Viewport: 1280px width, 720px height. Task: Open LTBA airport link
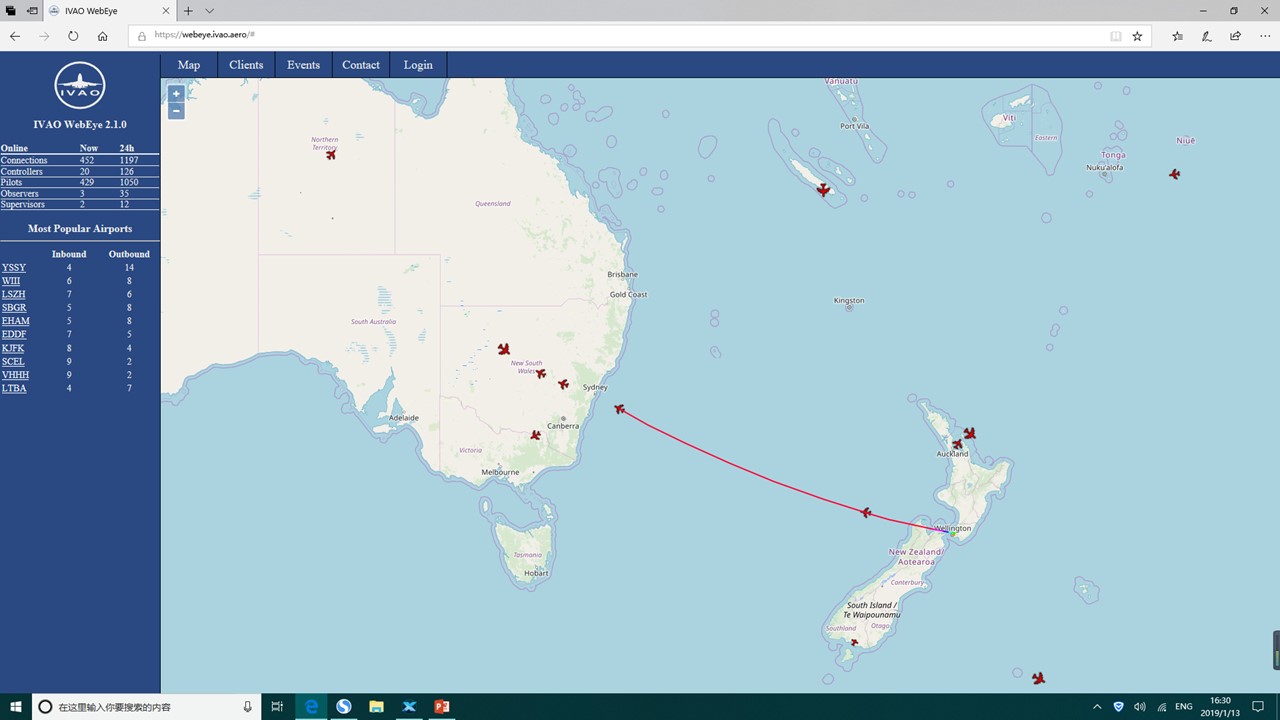[x=14, y=388]
